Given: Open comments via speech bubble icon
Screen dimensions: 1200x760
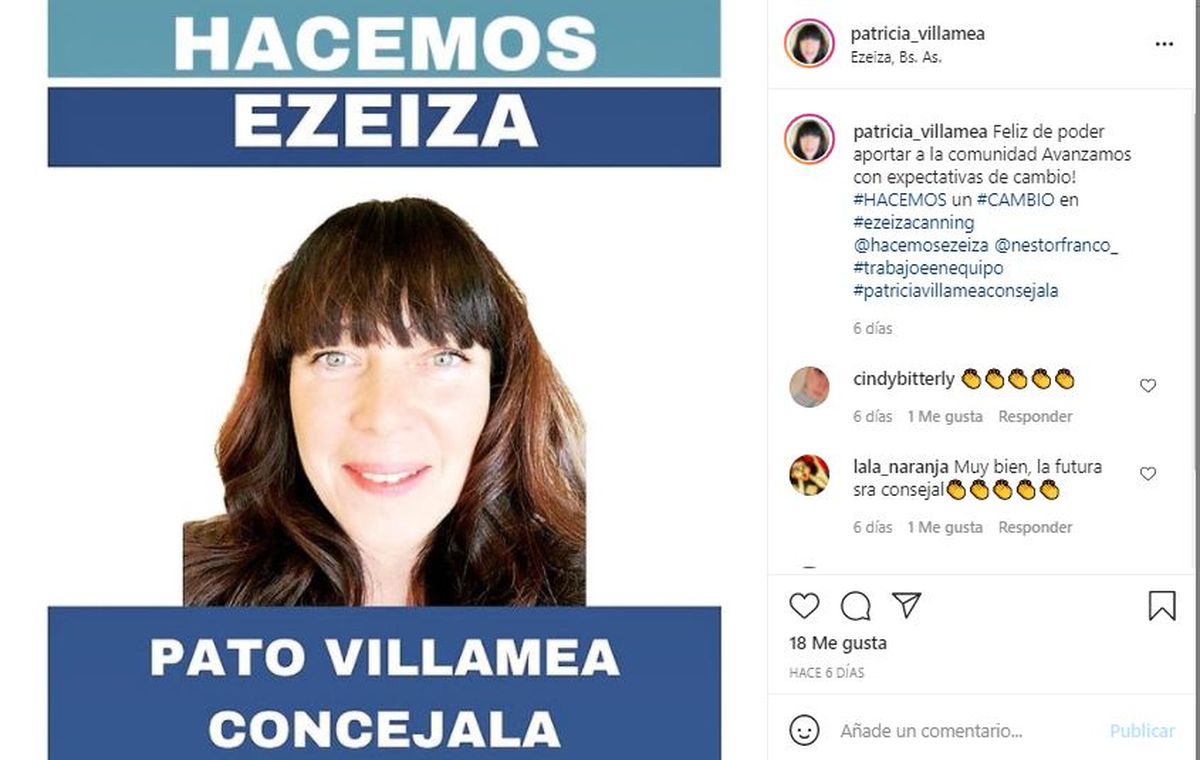Looking at the screenshot, I should pyautogui.click(x=855, y=605).
